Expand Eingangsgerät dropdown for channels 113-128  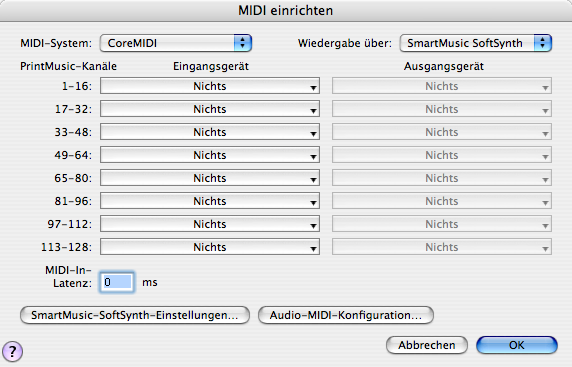(x=210, y=247)
